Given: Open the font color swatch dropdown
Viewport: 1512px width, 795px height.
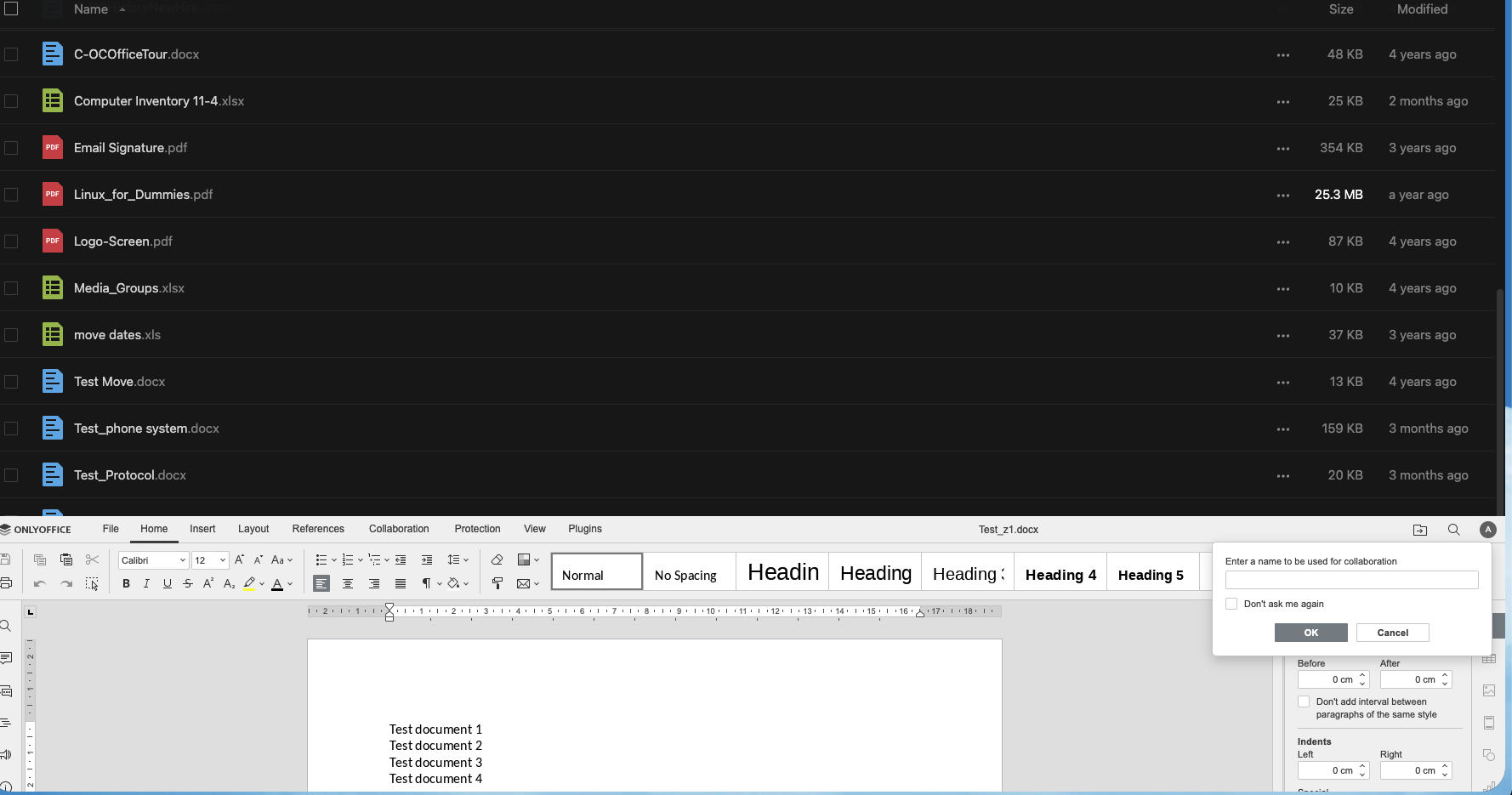Looking at the screenshot, I should click(290, 584).
